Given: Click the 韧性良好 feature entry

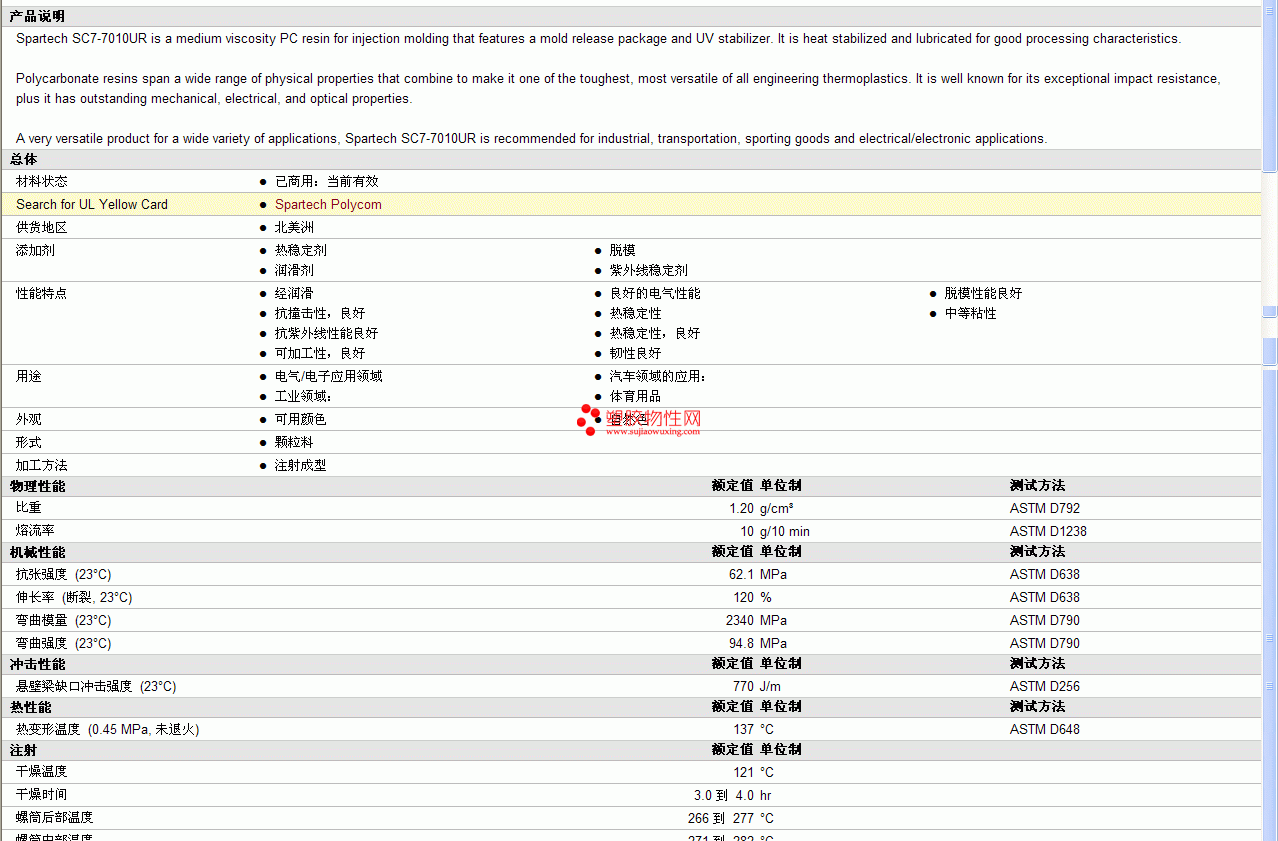Looking at the screenshot, I should tap(636, 353).
